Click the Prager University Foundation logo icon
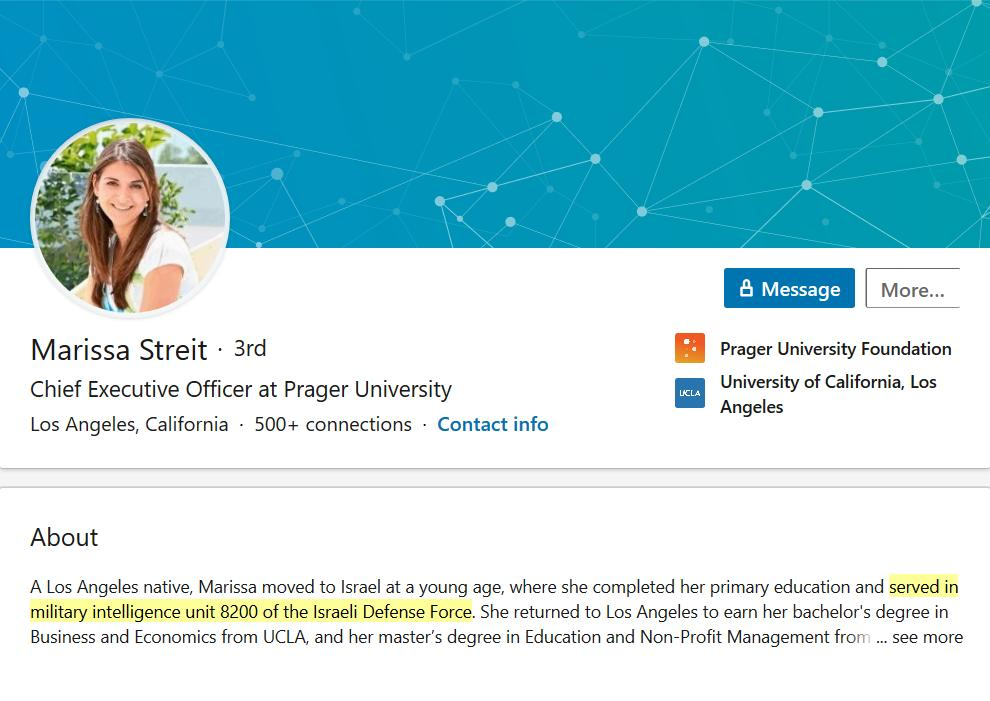This screenshot has height=701, width=990. (x=690, y=348)
